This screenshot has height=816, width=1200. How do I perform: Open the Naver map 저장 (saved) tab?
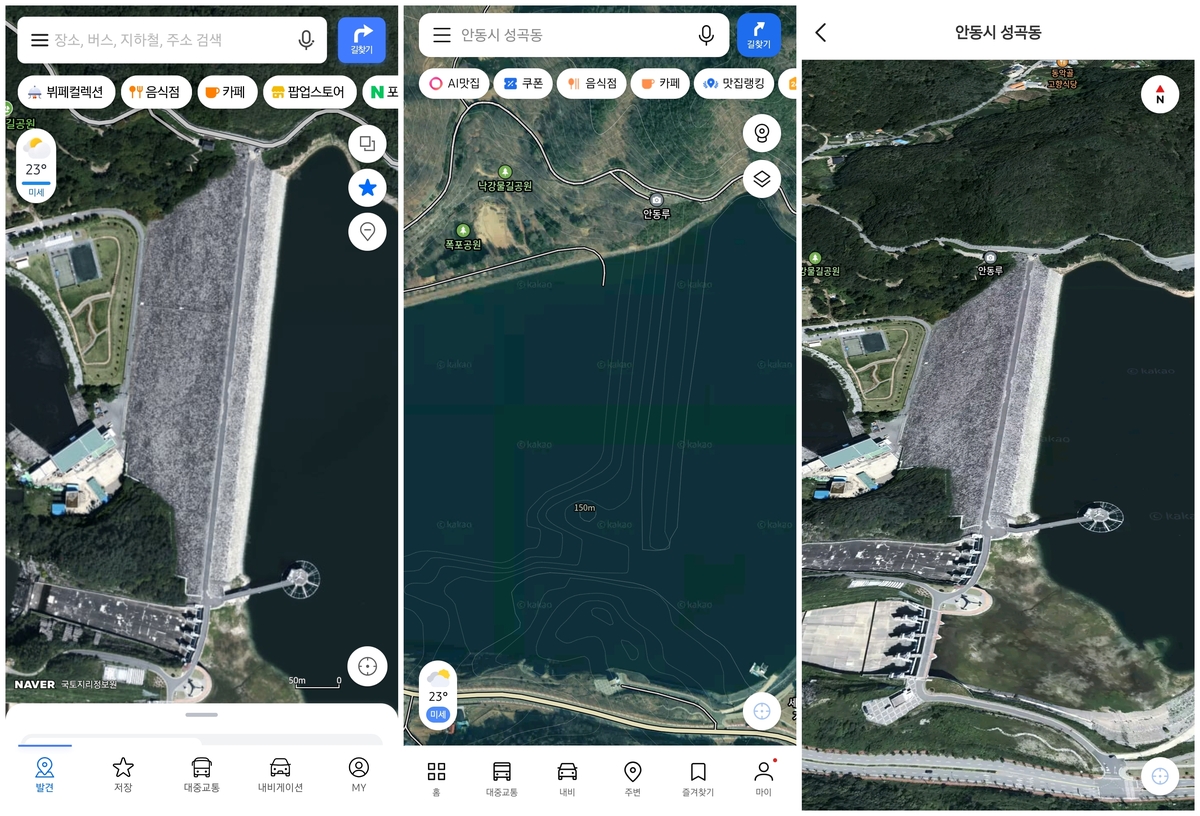tap(123, 775)
